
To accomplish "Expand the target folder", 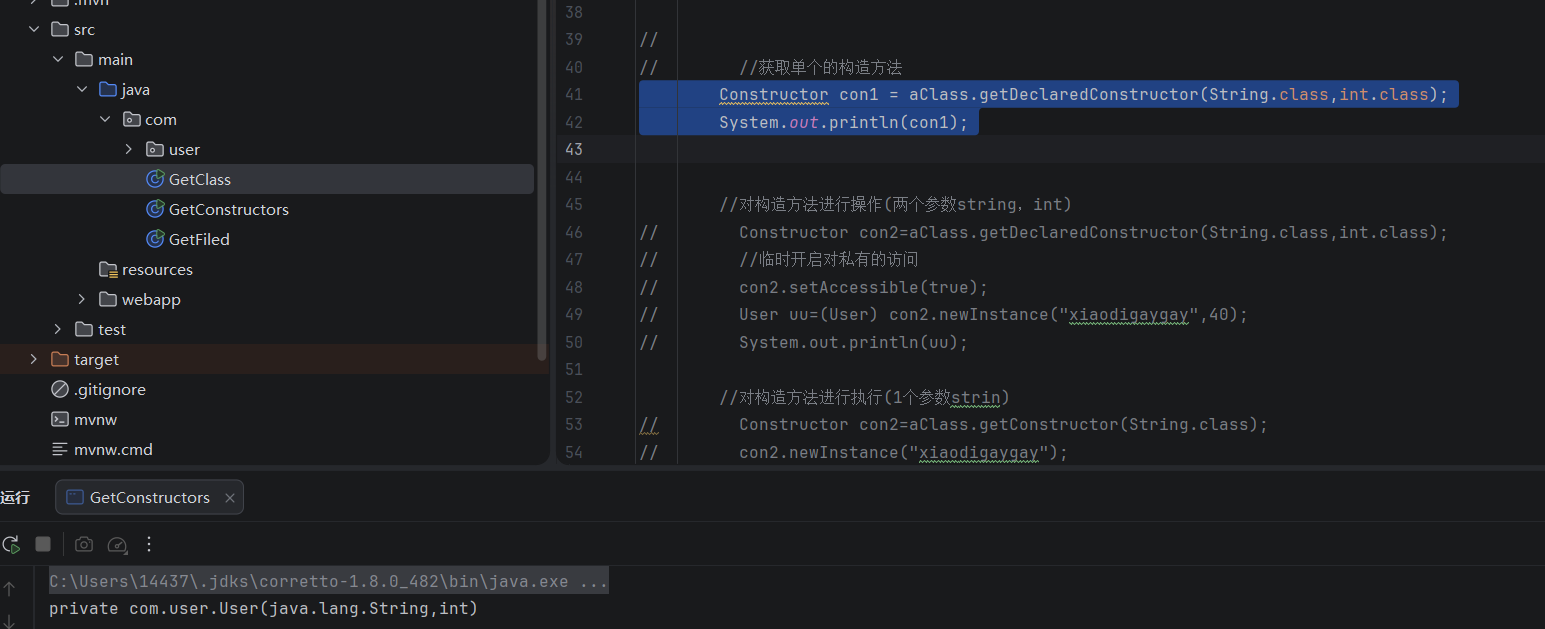I will point(34,360).
